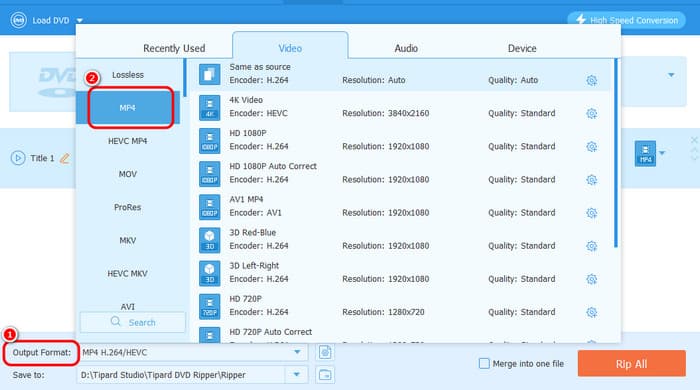700x390 pixels.
Task: Click the format category list scrollbar
Action: pos(185,78)
